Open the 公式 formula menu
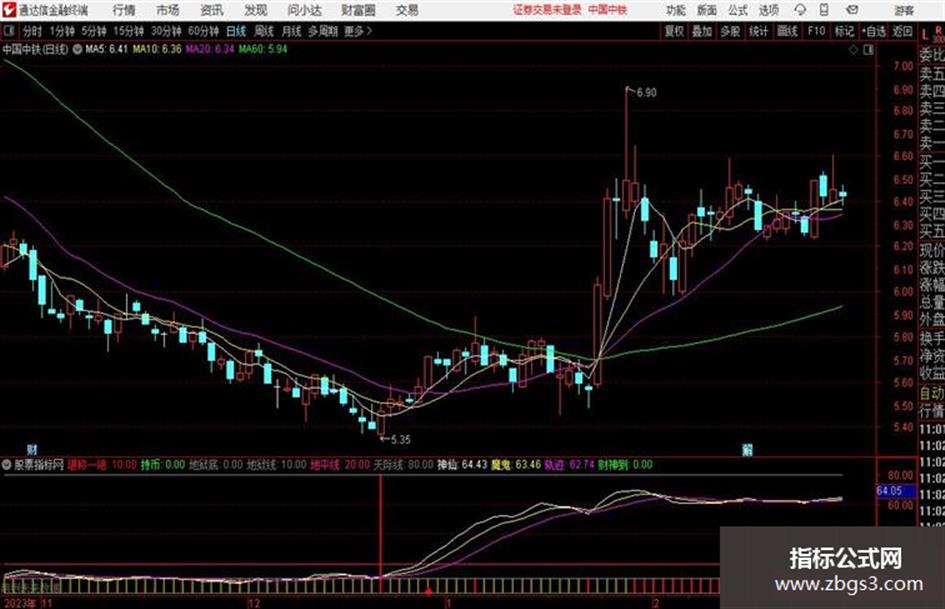The image size is (945, 609). pyautogui.click(x=738, y=10)
